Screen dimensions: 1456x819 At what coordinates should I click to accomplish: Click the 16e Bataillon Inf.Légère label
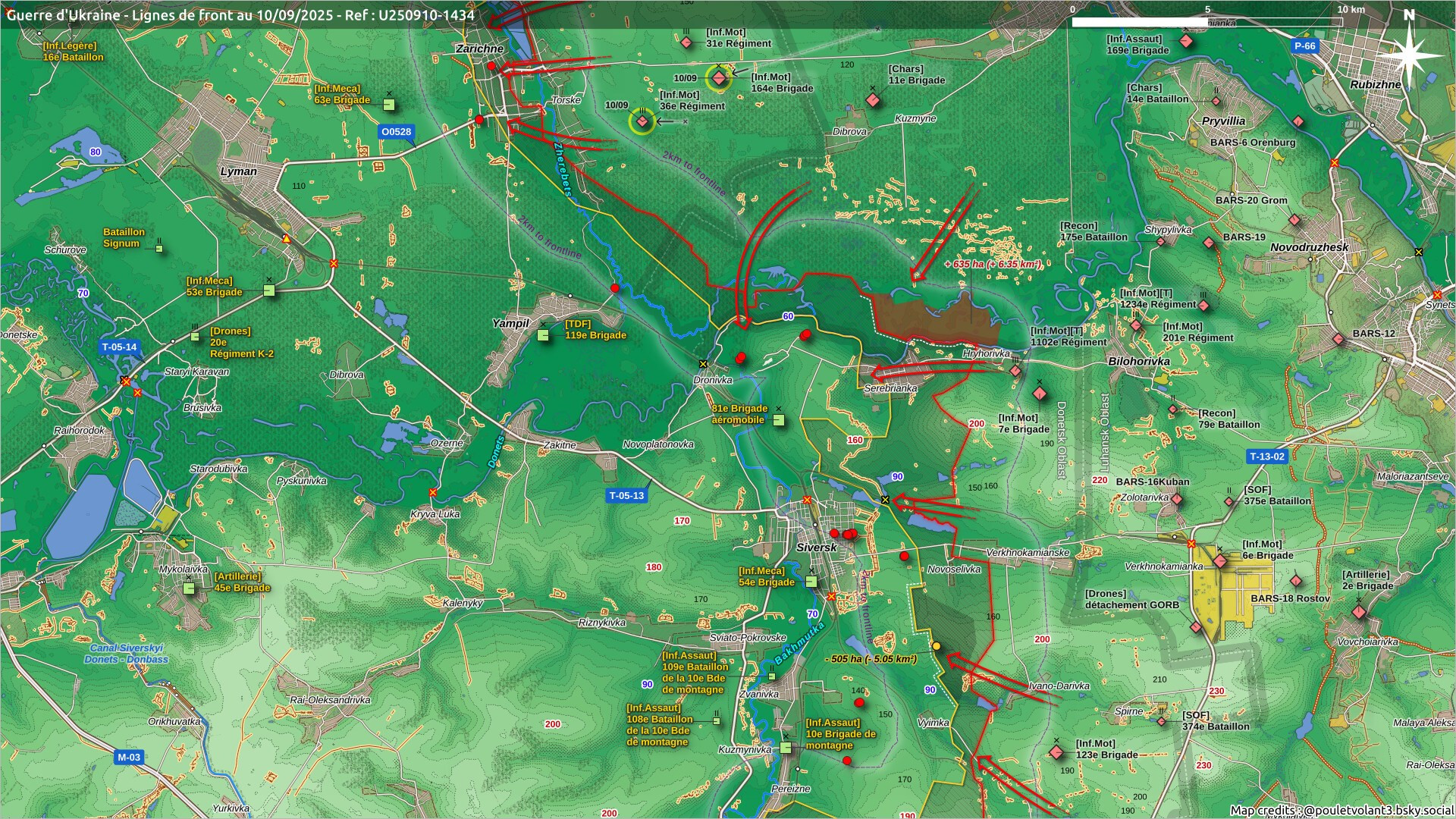coord(73,52)
